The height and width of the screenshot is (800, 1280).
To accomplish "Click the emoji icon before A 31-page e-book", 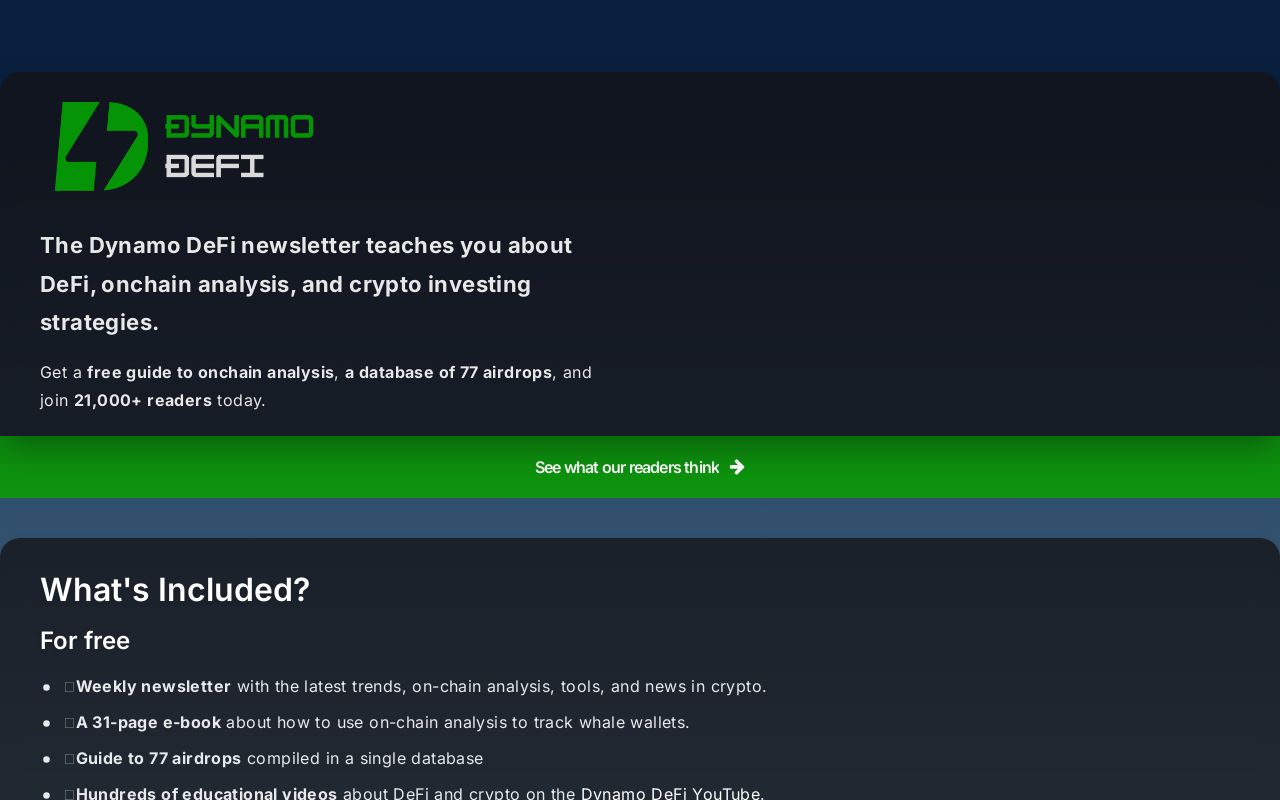I will pos(69,723).
